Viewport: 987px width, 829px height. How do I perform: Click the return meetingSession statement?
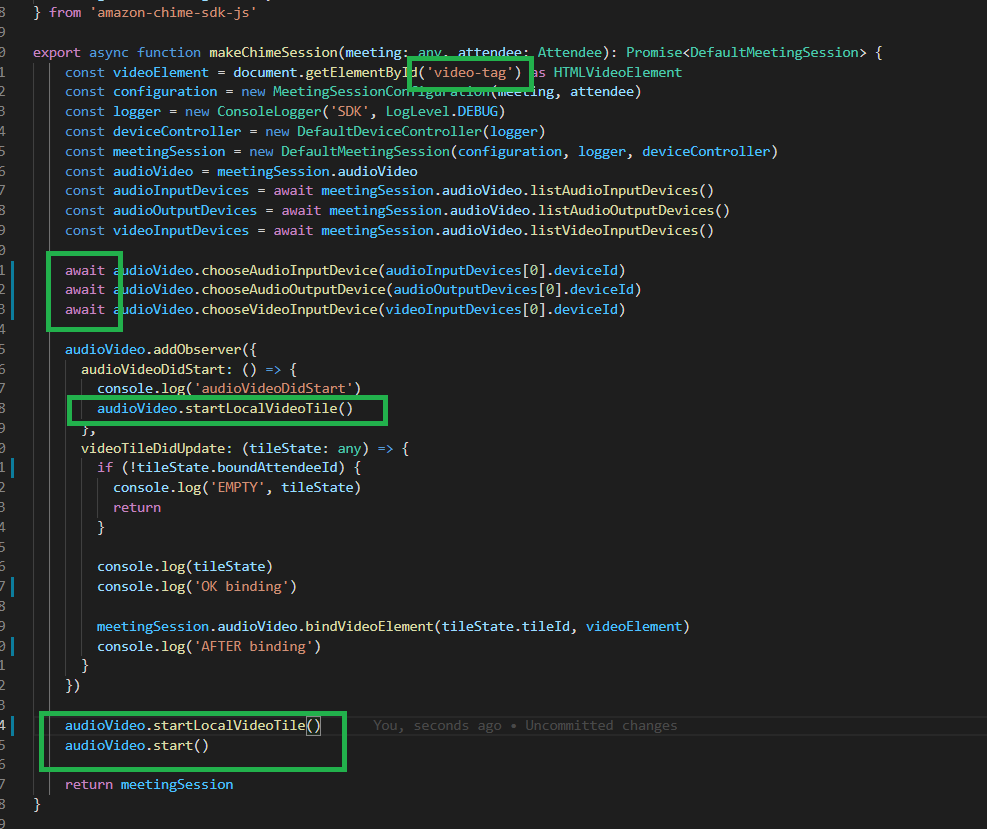(x=149, y=785)
